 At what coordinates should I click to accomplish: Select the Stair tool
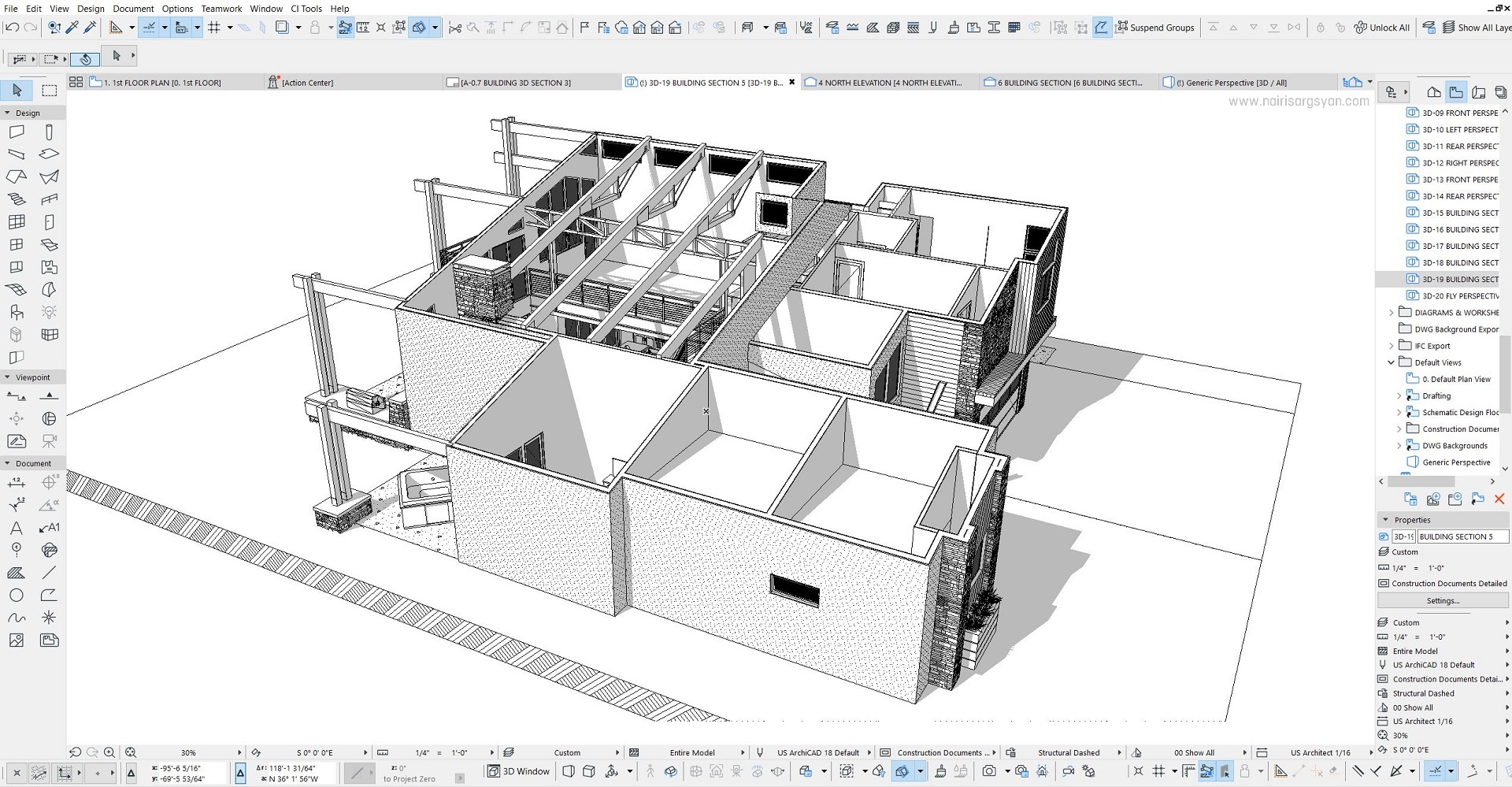click(x=17, y=199)
